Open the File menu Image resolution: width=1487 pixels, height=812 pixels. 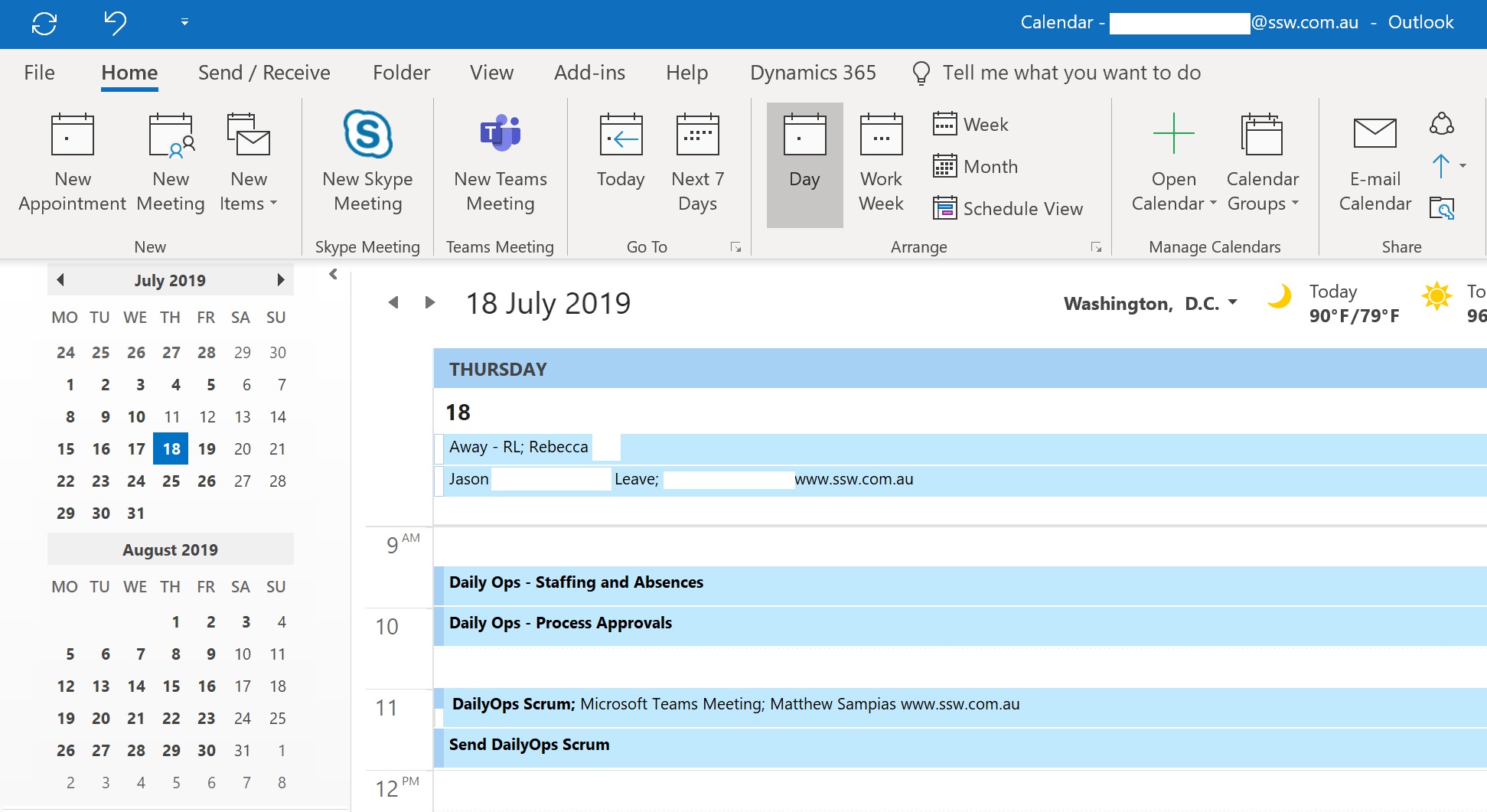tap(39, 73)
